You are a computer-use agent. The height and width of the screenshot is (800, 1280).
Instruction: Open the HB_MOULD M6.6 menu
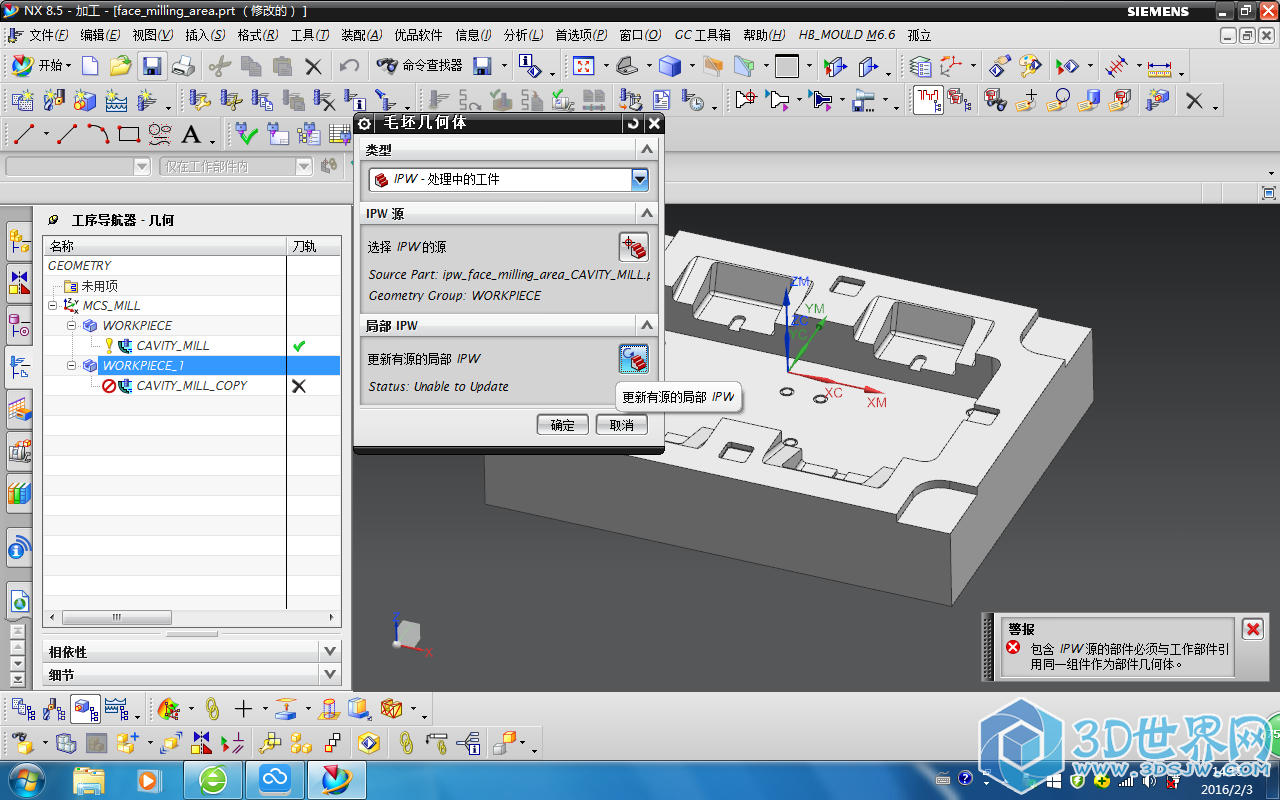(847, 35)
